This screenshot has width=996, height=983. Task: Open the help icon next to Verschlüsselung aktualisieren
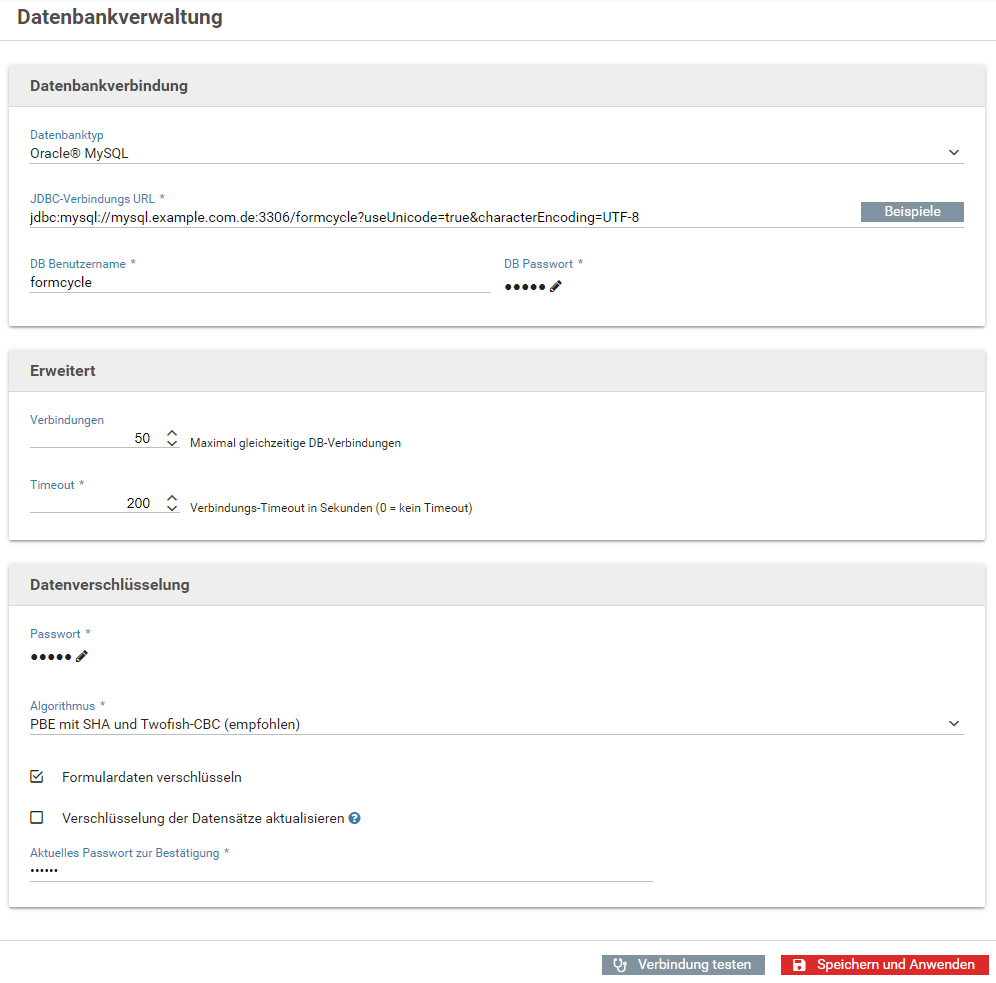coord(354,818)
